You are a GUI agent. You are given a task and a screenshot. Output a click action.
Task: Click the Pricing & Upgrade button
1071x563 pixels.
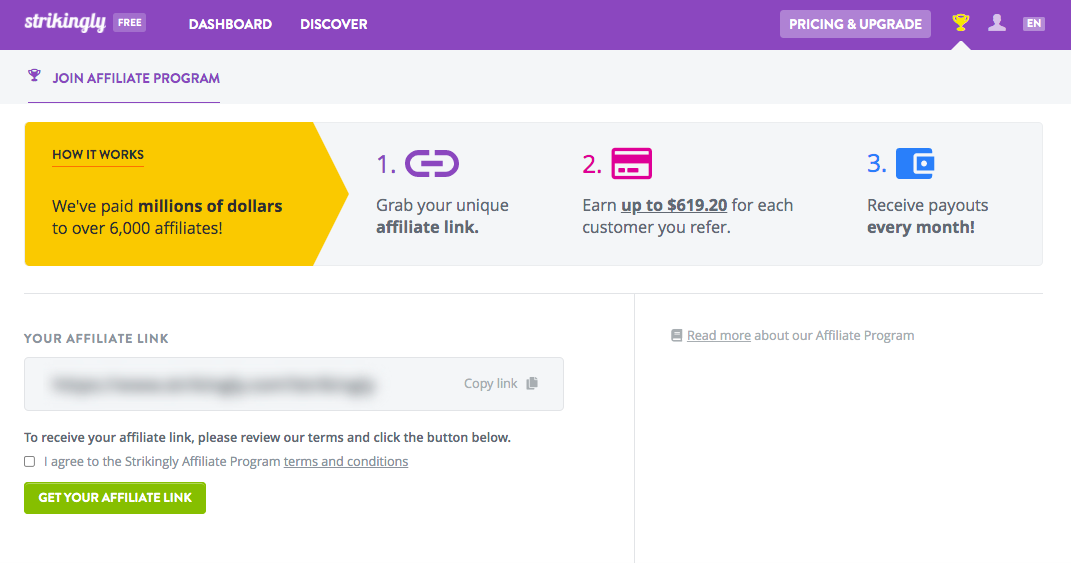855,24
